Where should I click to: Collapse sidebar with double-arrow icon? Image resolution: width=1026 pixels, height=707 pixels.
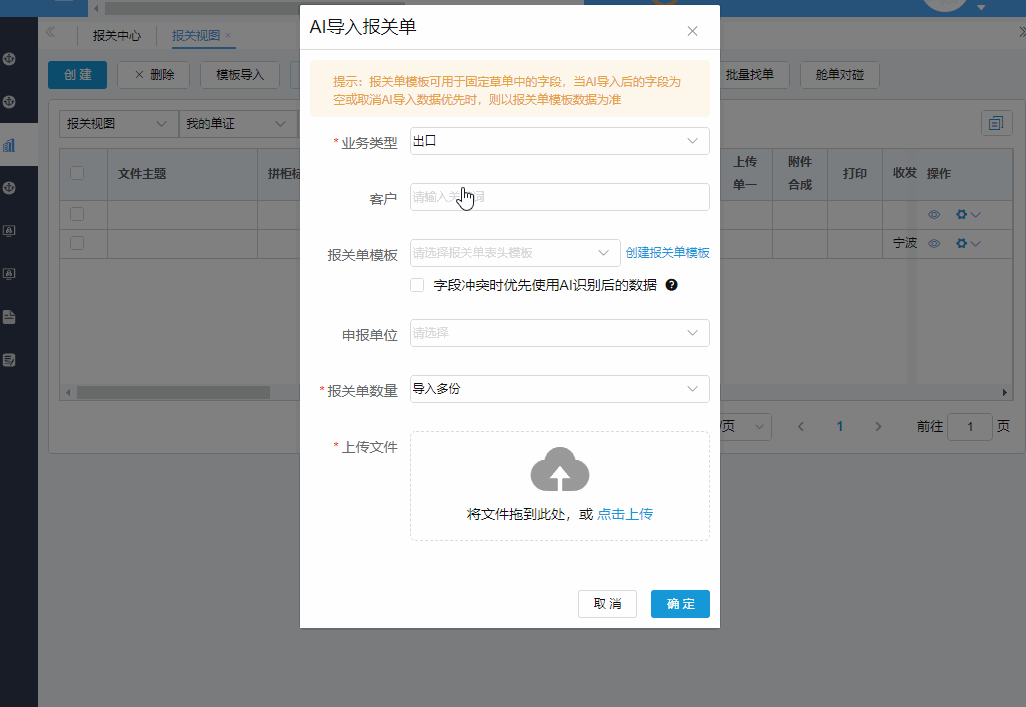50,32
